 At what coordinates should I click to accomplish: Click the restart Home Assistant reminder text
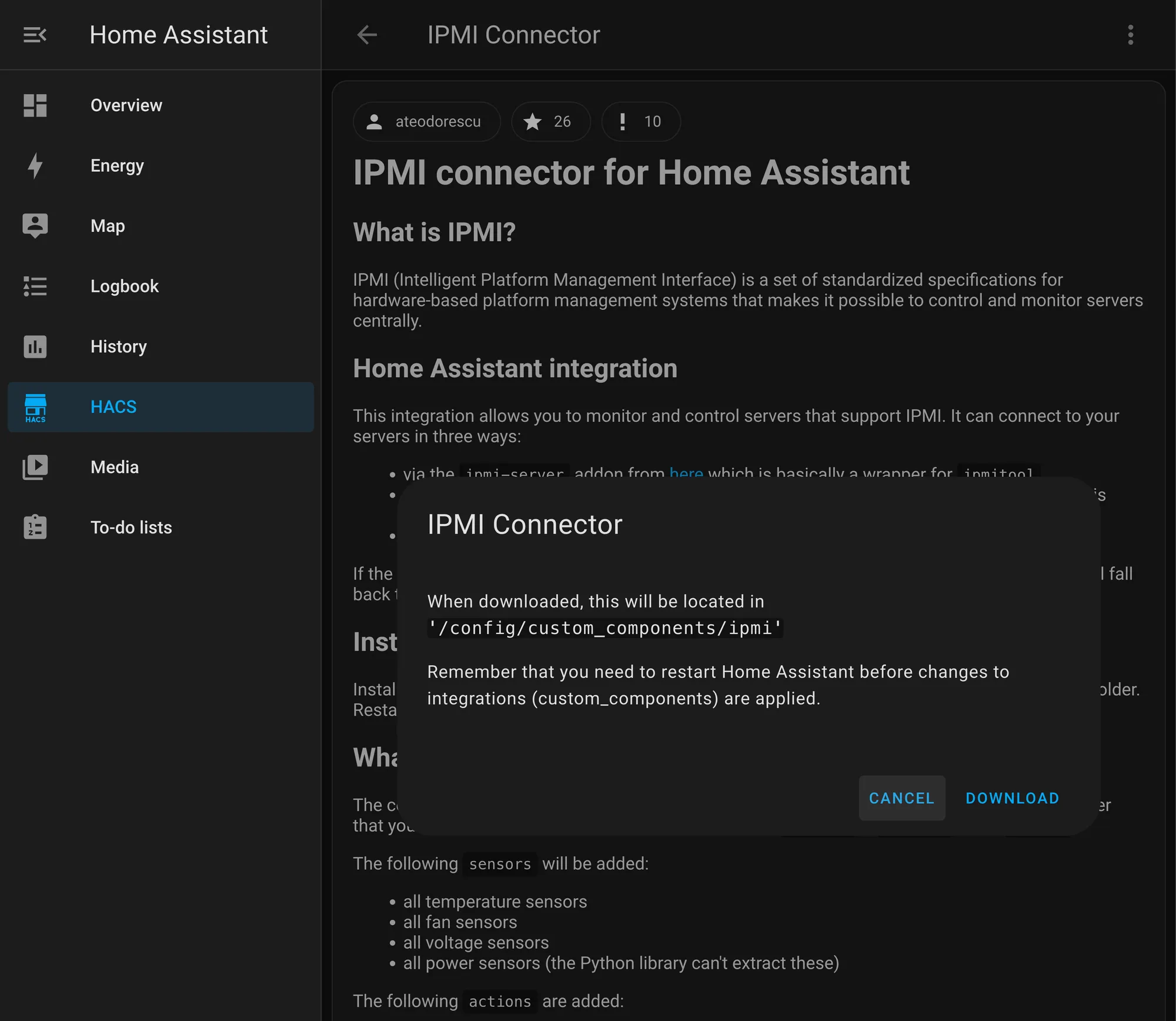tap(718, 685)
